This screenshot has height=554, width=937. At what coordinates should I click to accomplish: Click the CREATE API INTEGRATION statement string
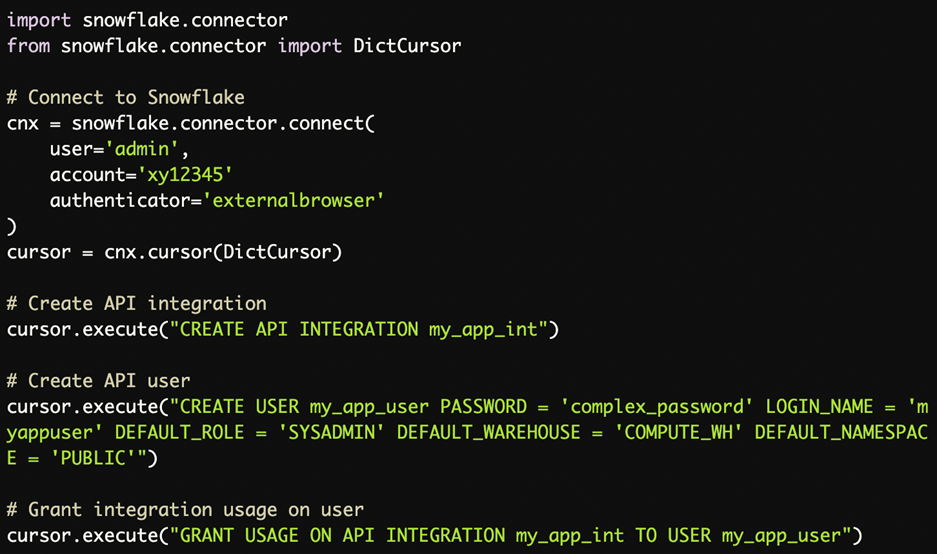[359, 329]
